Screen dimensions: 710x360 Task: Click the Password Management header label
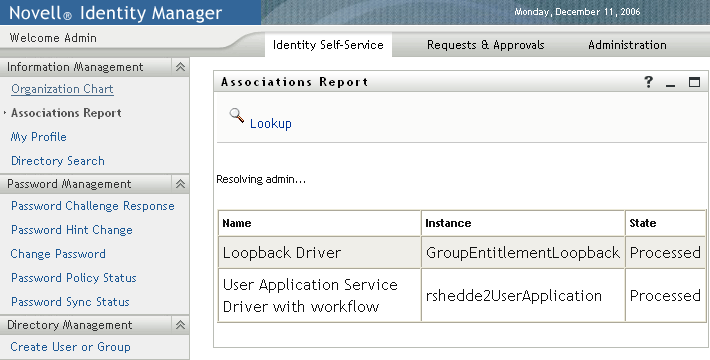point(69,184)
